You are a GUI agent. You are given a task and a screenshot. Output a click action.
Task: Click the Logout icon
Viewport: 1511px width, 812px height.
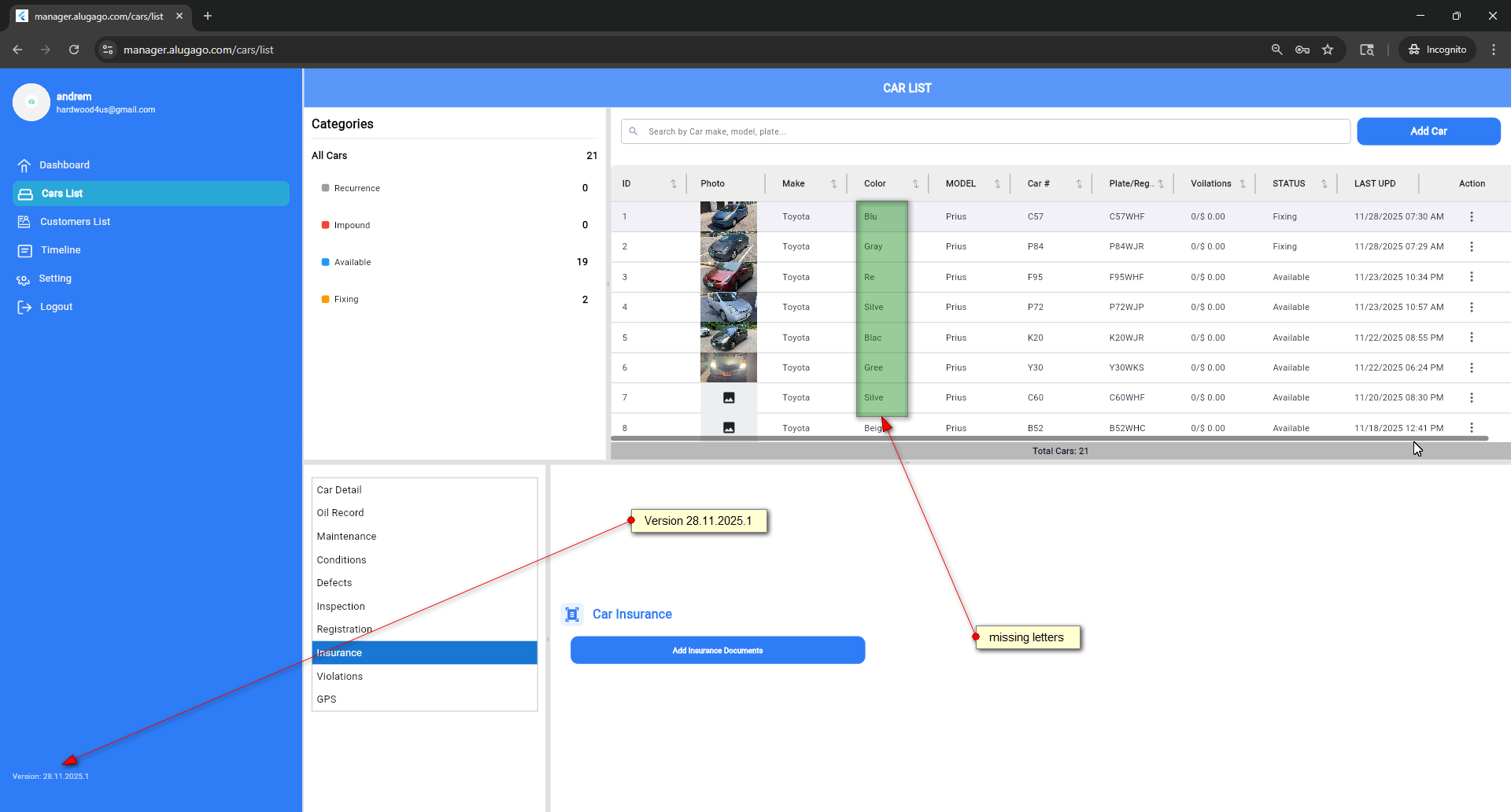pyautogui.click(x=24, y=308)
